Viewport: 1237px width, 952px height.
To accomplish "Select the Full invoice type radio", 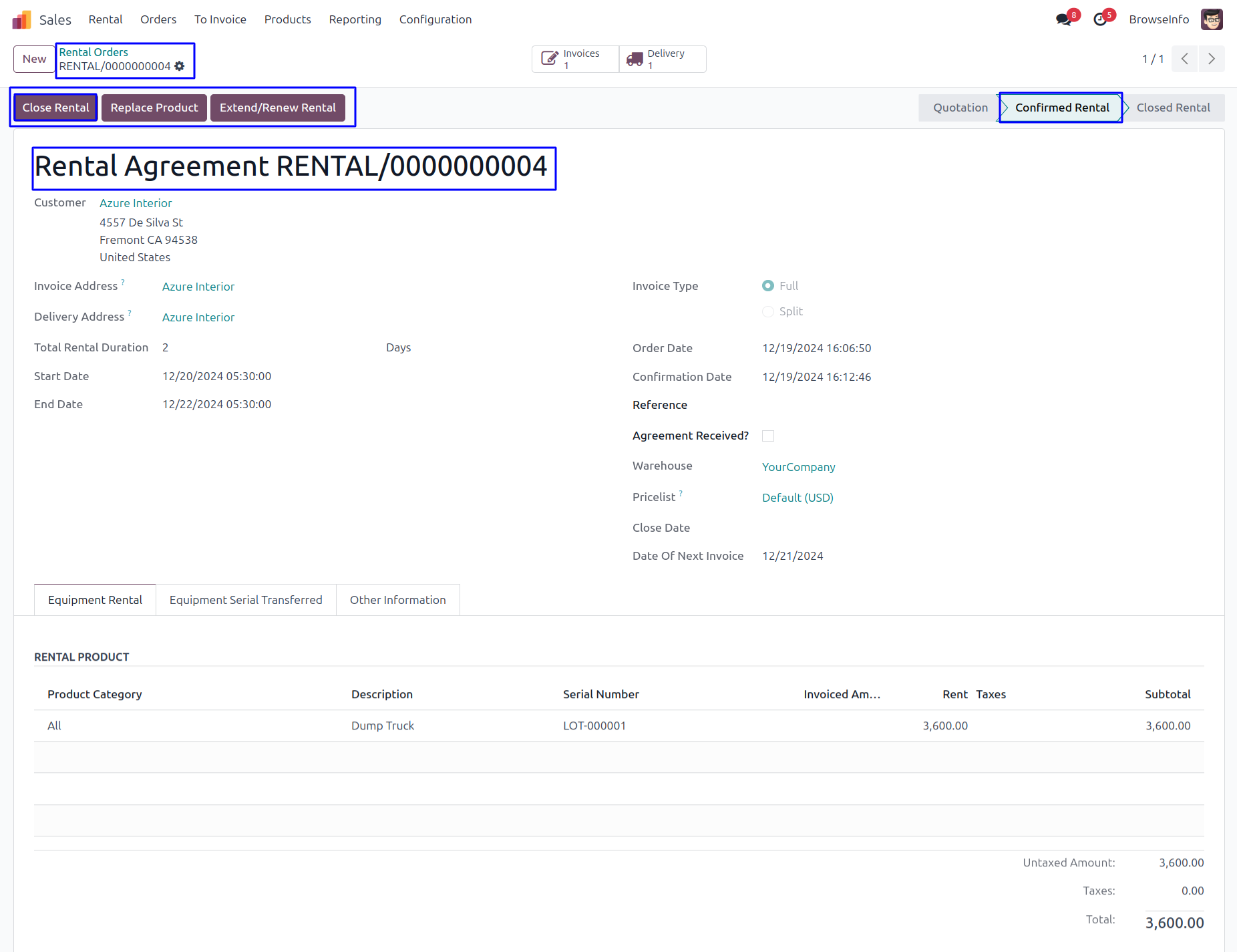I will pos(768,286).
